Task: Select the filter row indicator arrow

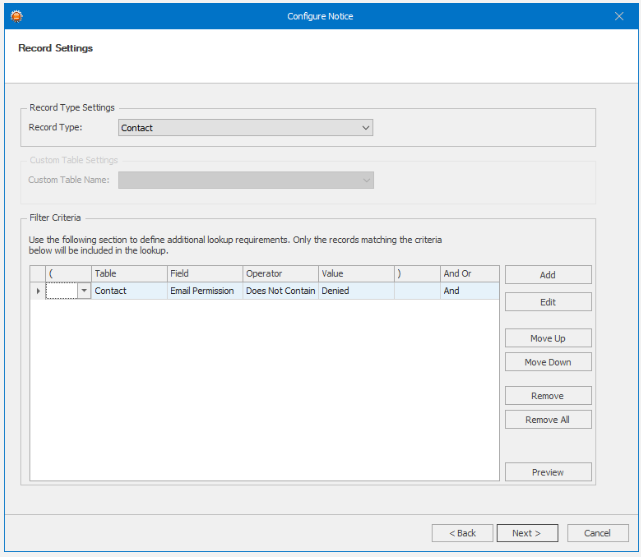Action: 38,291
